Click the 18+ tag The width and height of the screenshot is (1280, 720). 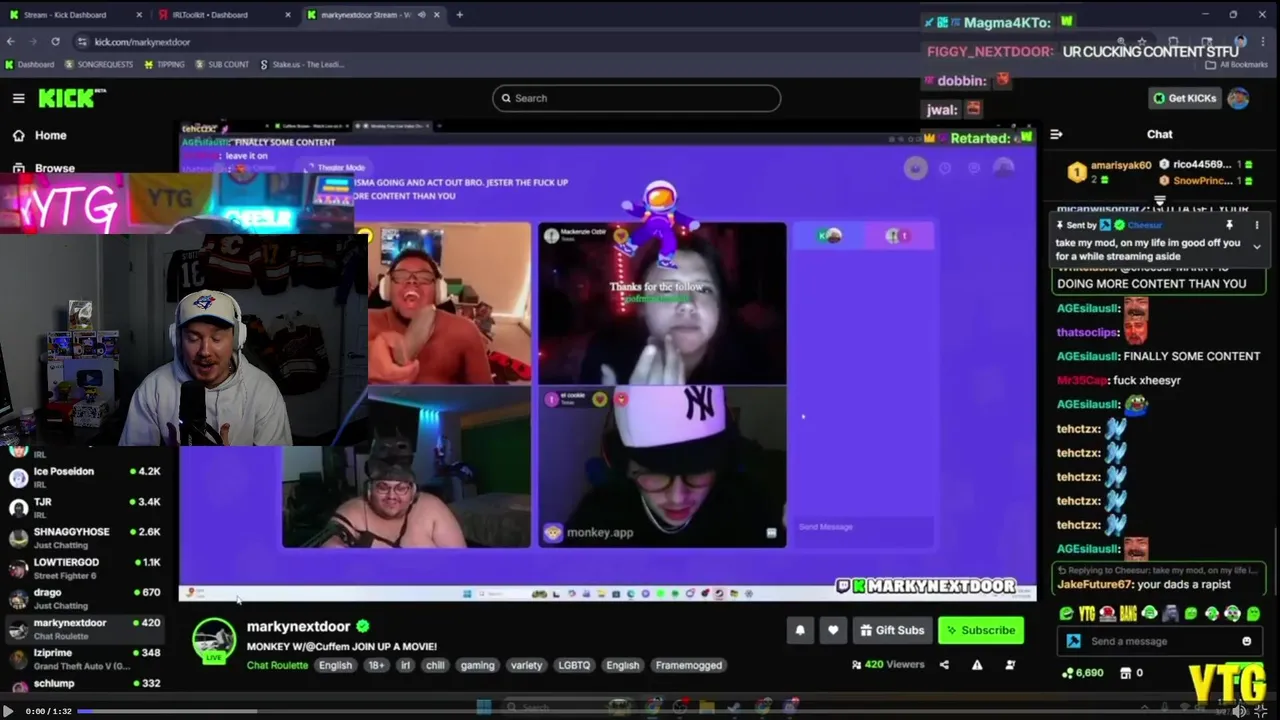(376, 665)
